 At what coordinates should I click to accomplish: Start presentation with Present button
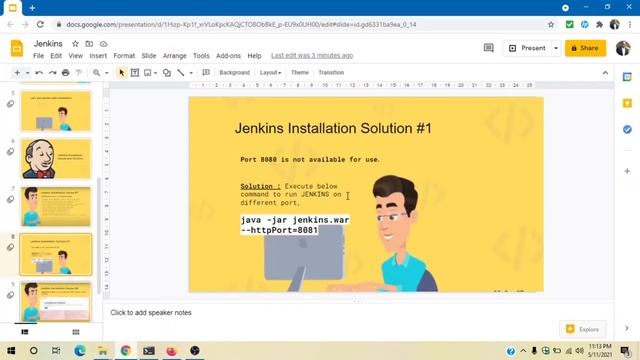(x=527, y=48)
